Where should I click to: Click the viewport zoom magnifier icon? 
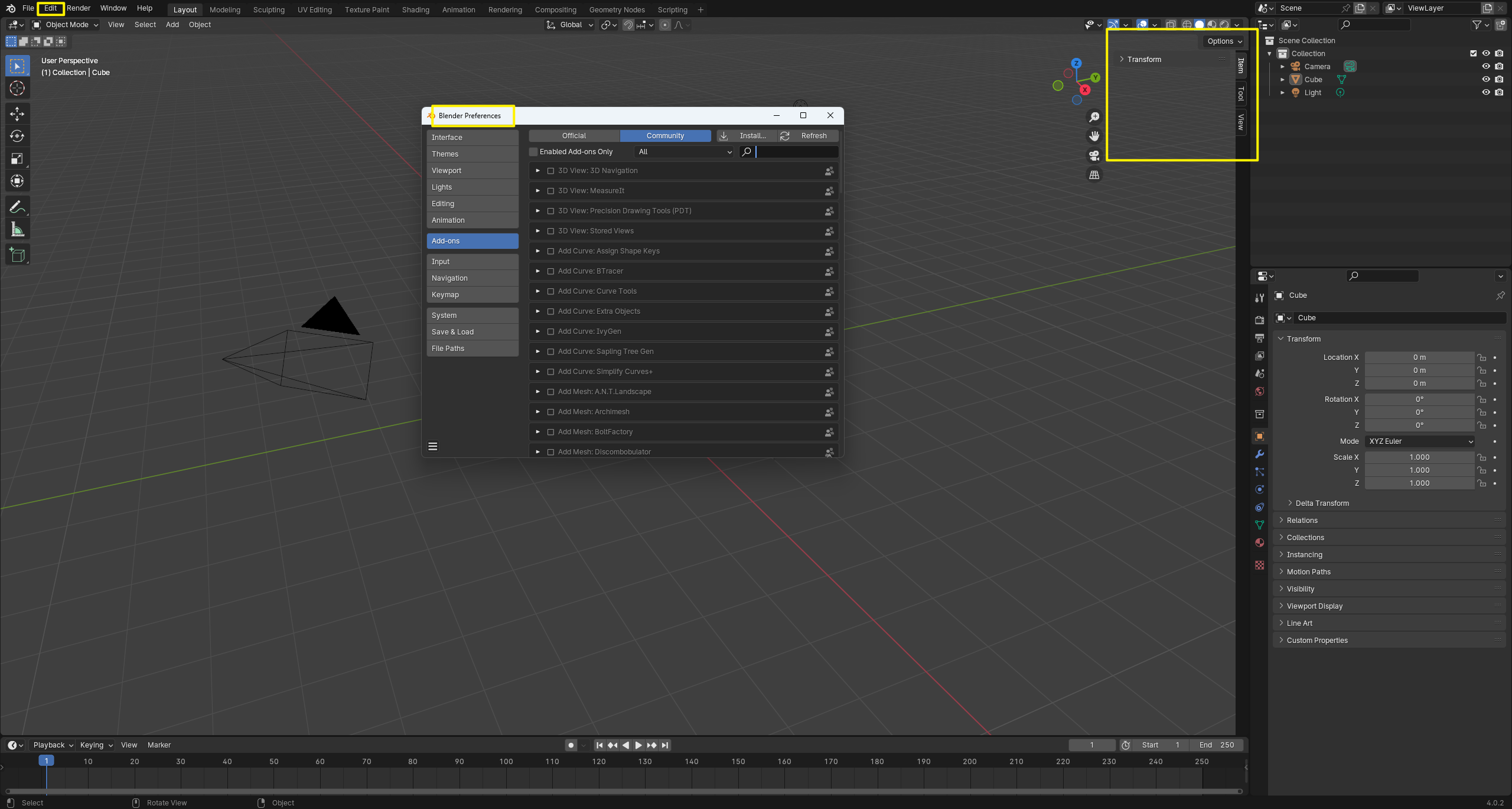pyautogui.click(x=1093, y=116)
